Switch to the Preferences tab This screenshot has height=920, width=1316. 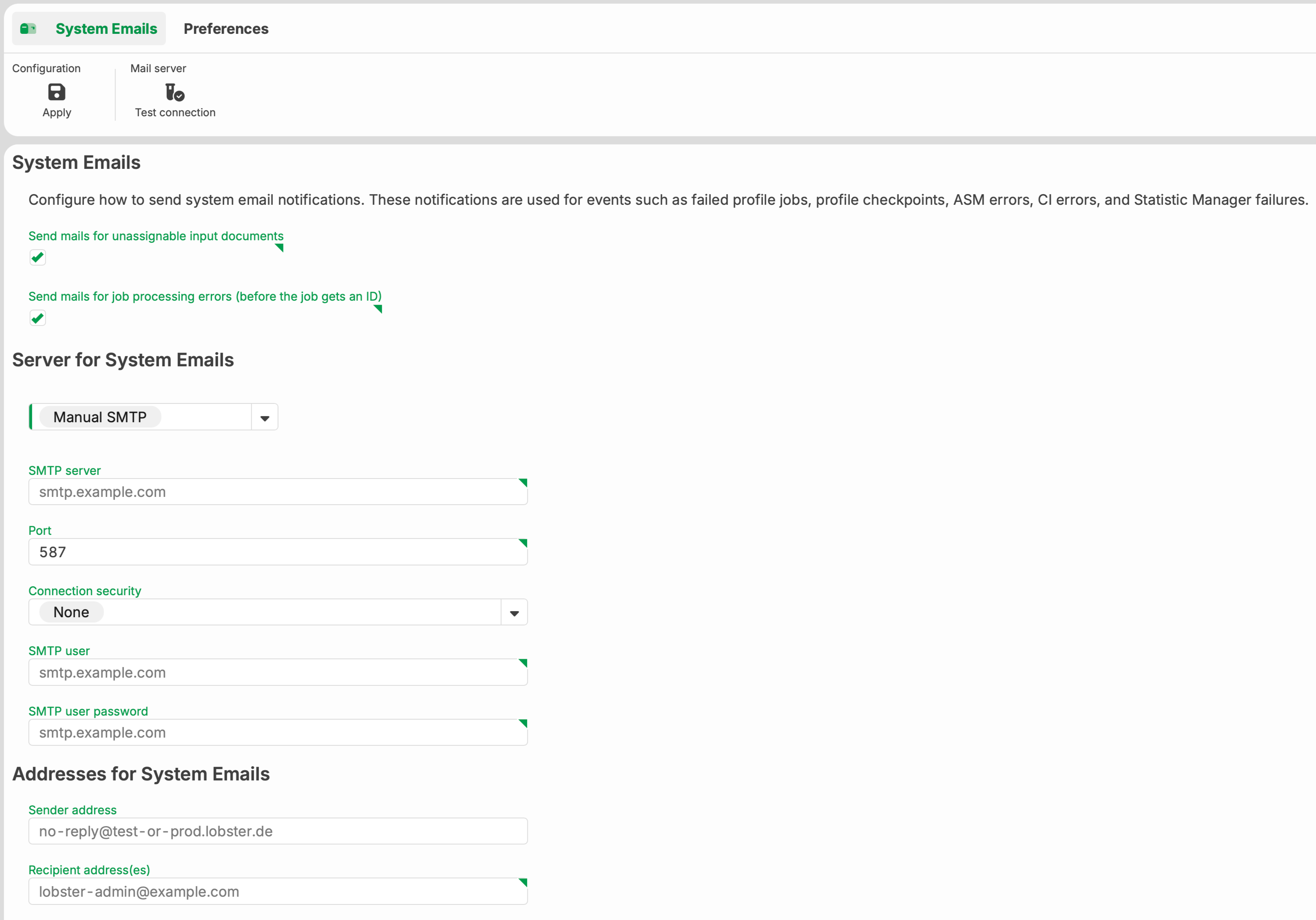[226, 29]
